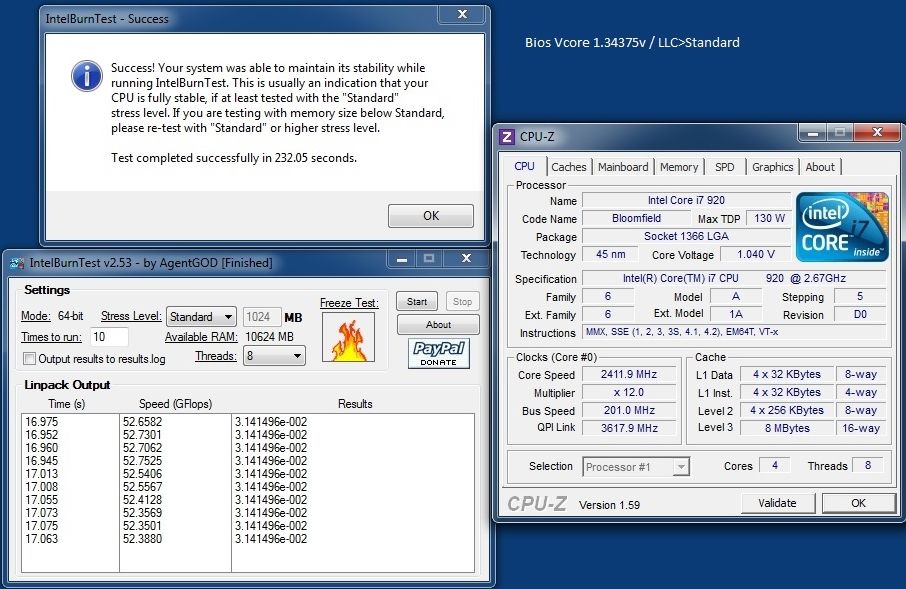
Task: Click the 52.7525 GFlops value
Action: pos(142,461)
